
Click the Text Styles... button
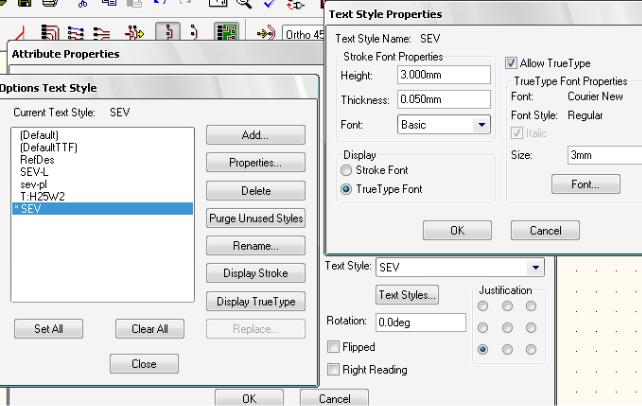[x=407, y=295]
